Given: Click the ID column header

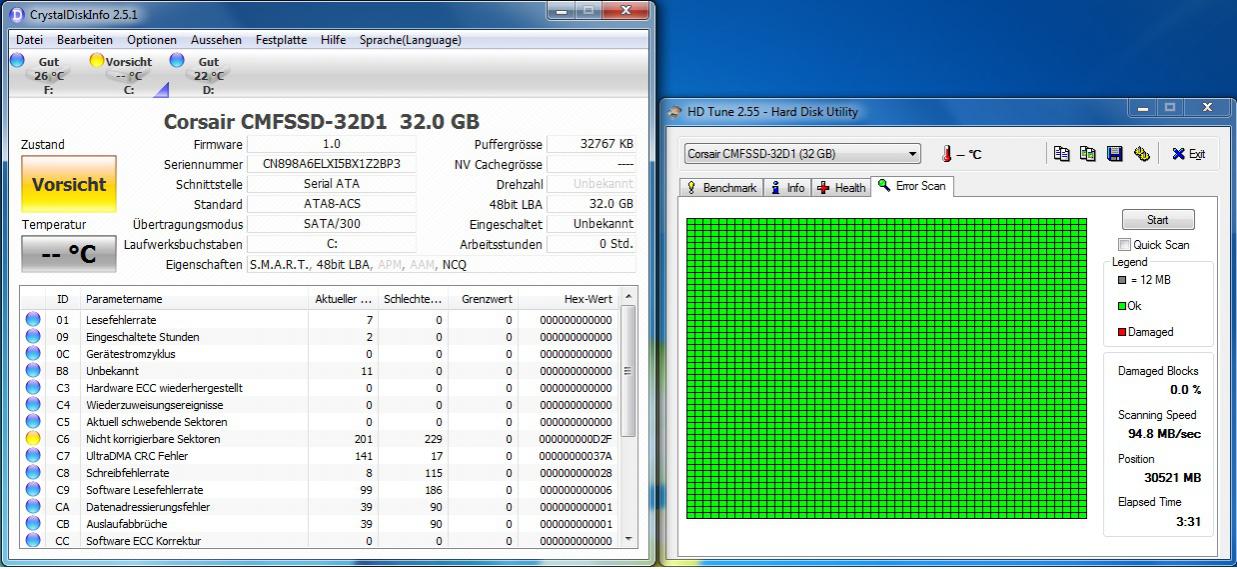Looking at the screenshot, I should coord(62,299).
